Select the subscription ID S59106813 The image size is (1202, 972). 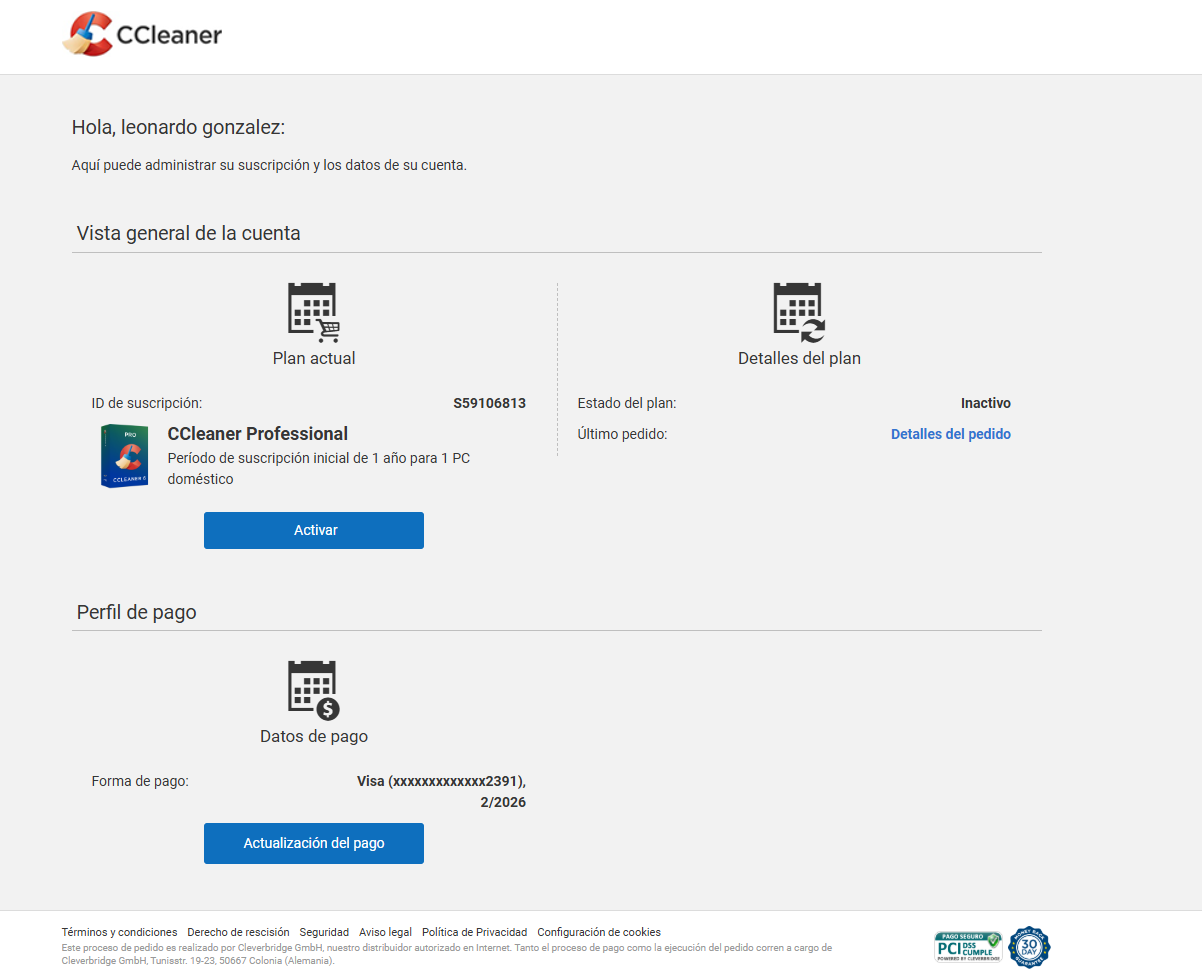[489, 404]
